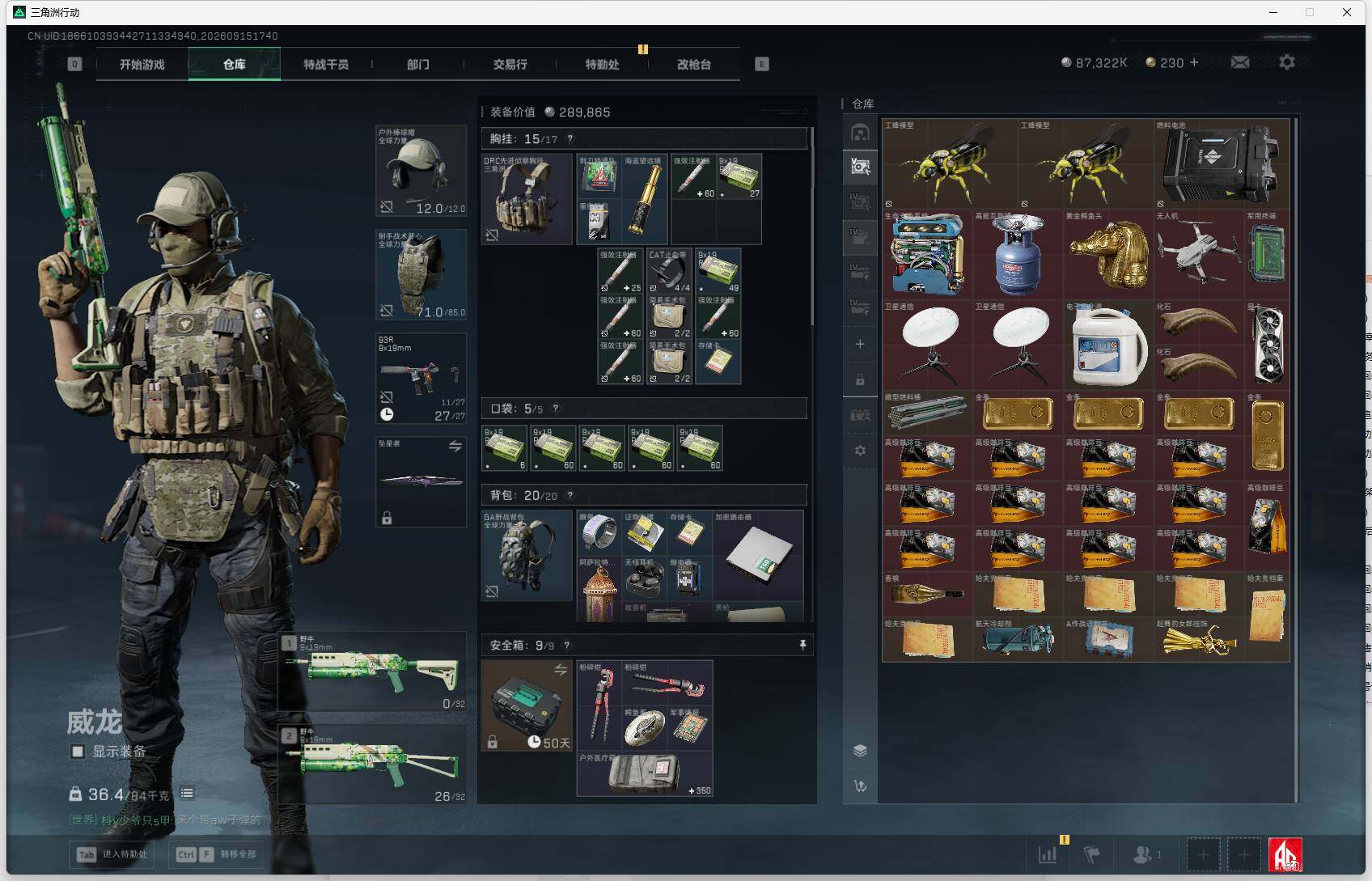The height and width of the screenshot is (881, 1372).
Task: Select the 航天冷却剂 item
Action: point(1018,640)
